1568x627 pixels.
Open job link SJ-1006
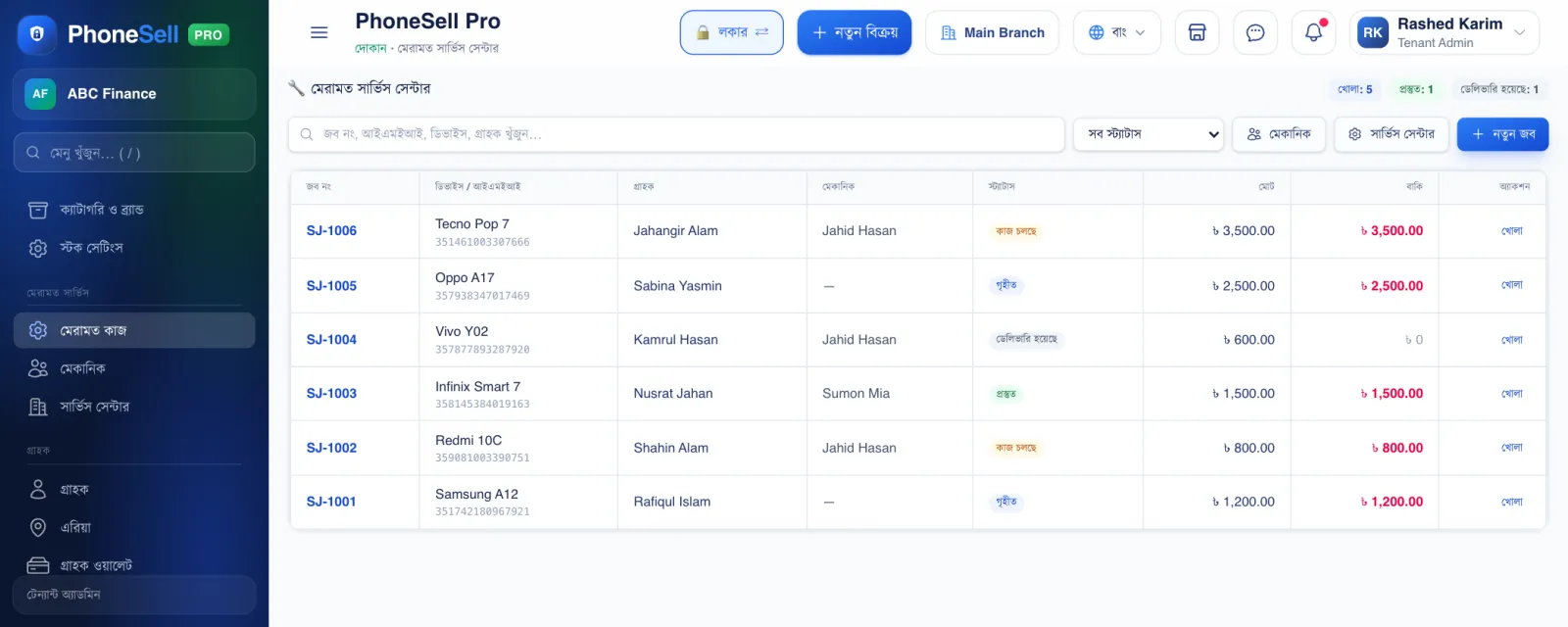click(x=331, y=231)
